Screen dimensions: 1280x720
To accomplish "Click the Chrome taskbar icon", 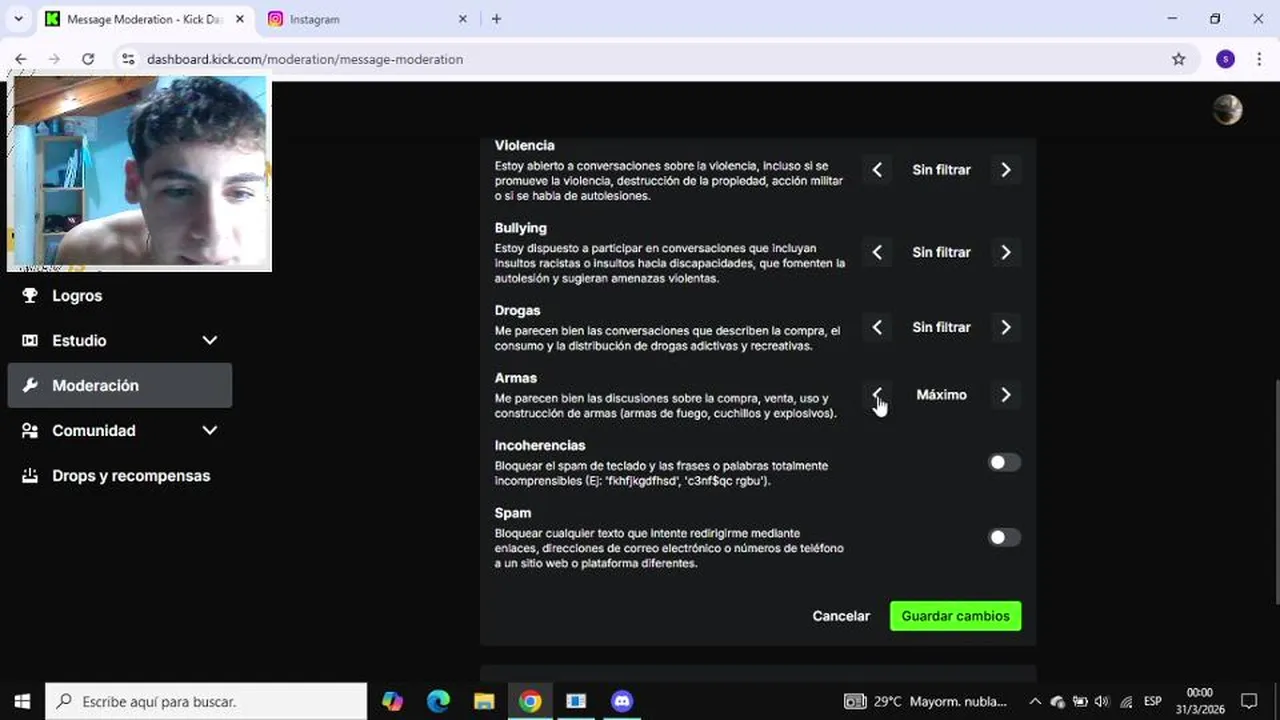I will click(x=530, y=701).
